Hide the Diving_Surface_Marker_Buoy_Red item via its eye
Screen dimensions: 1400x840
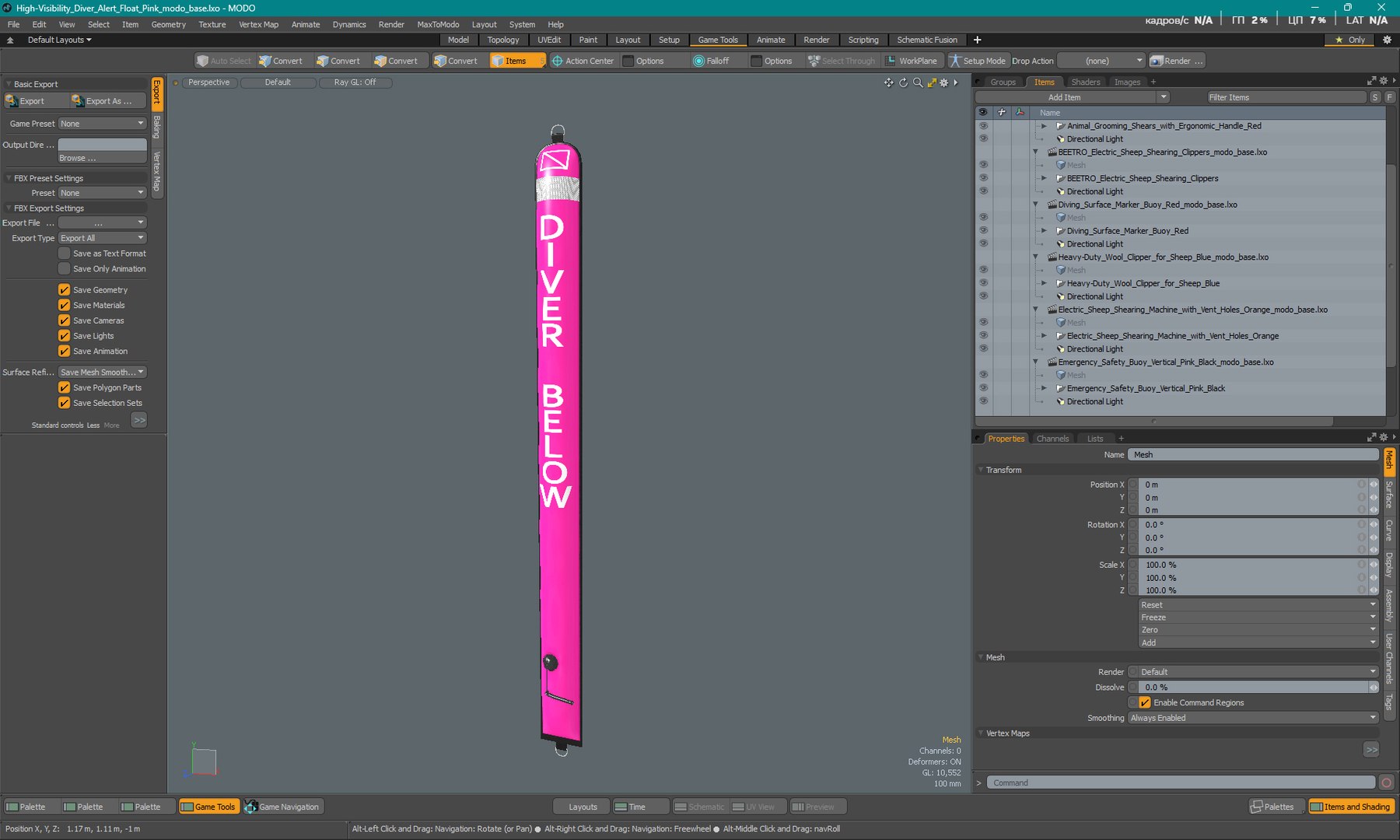[983, 231]
